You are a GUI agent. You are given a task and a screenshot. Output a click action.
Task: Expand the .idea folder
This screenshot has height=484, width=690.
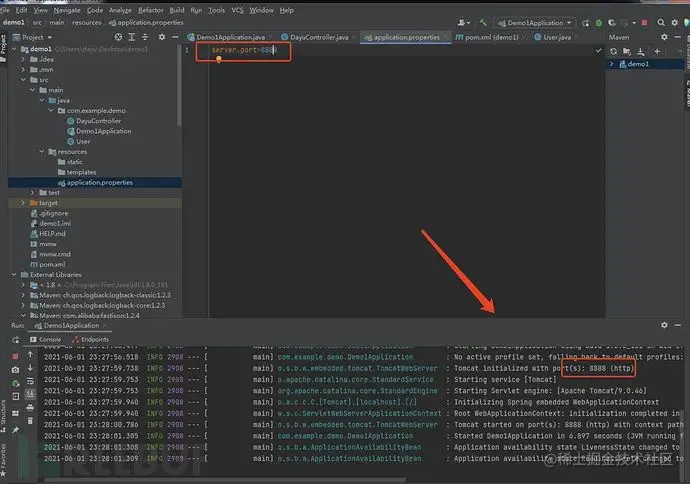point(23,59)
